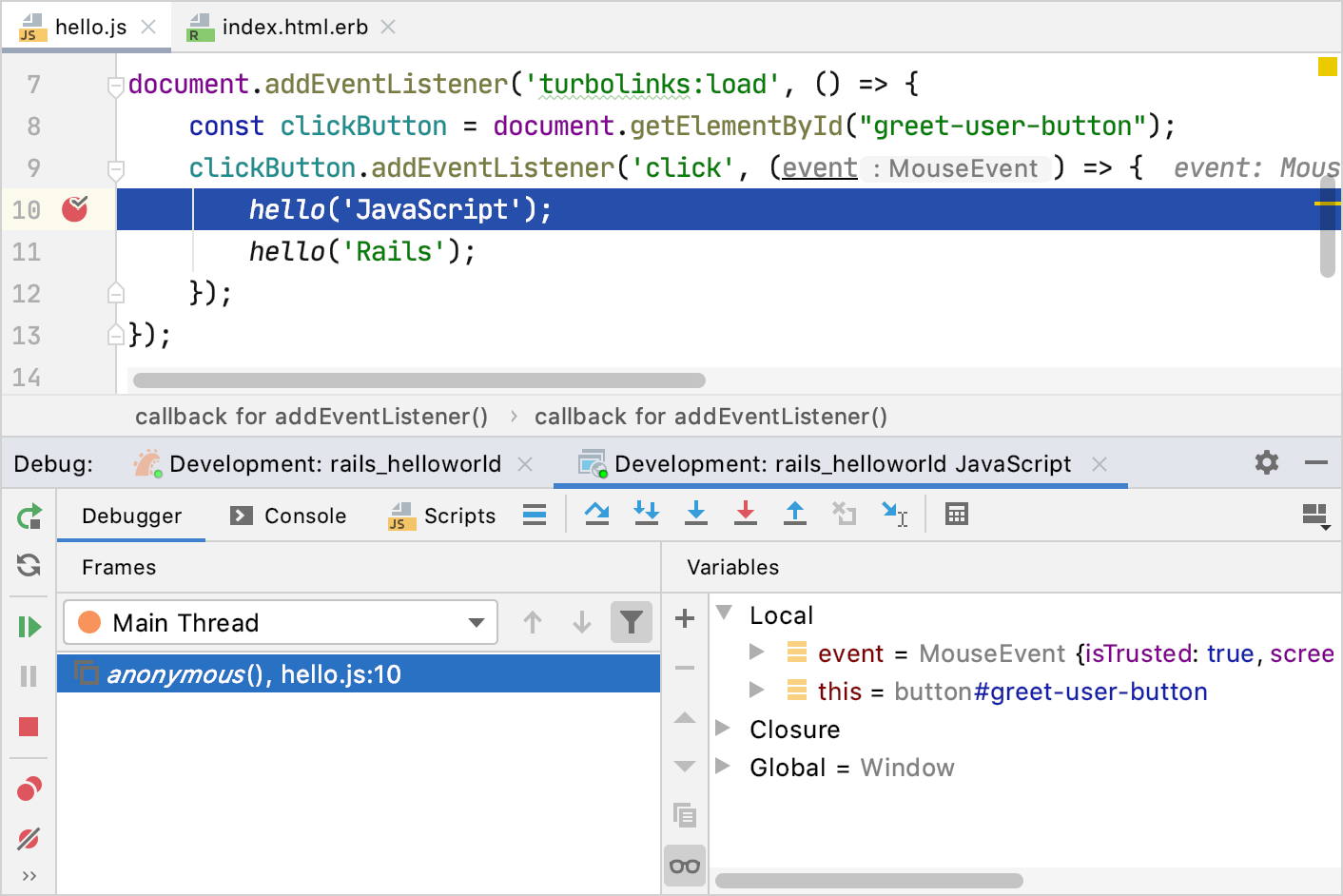
Task: Click the Step Into icon
Action: (x=696, y=515)
